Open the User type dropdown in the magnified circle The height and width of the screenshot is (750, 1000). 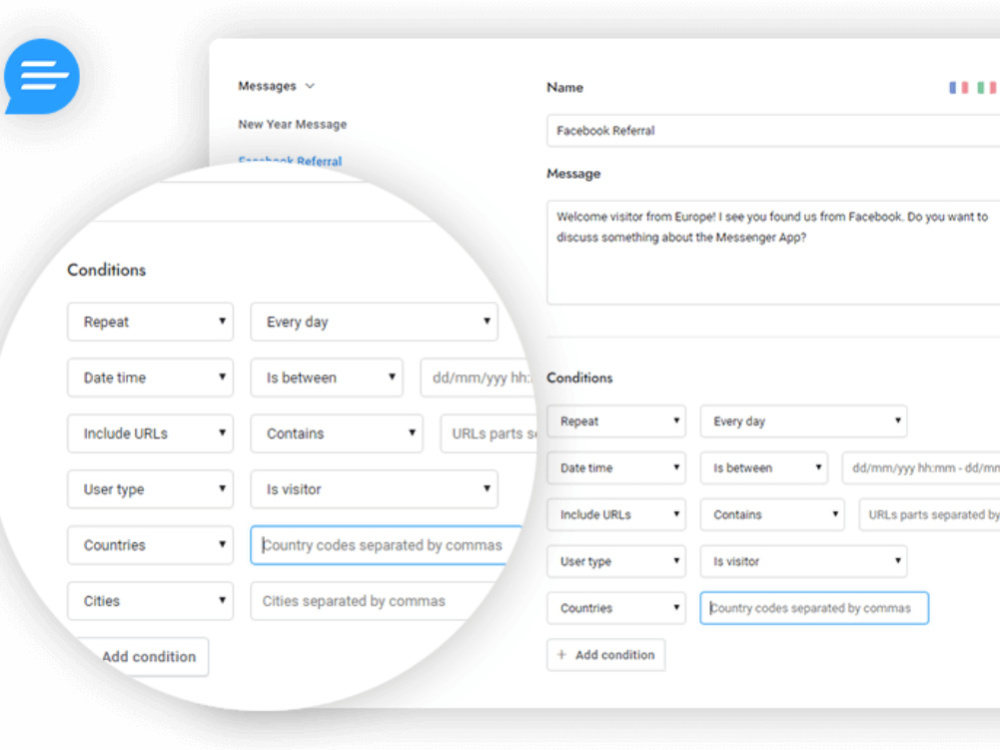coord(151,489)
